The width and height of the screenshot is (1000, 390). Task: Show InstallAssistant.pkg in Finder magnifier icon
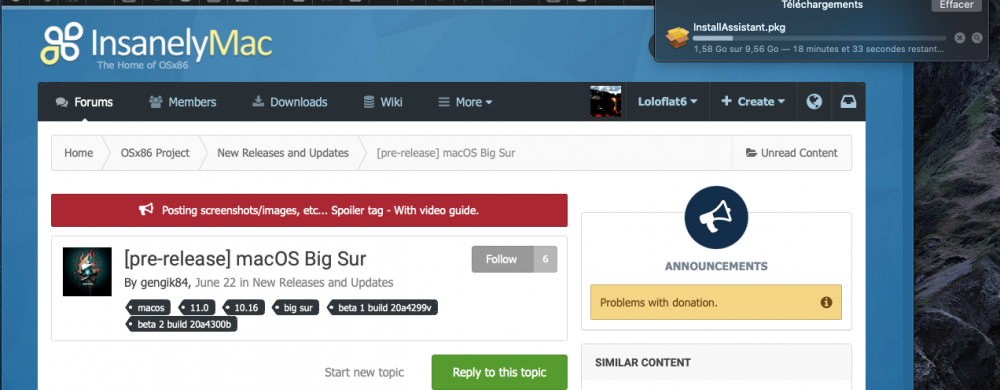[x=977, y=38]
